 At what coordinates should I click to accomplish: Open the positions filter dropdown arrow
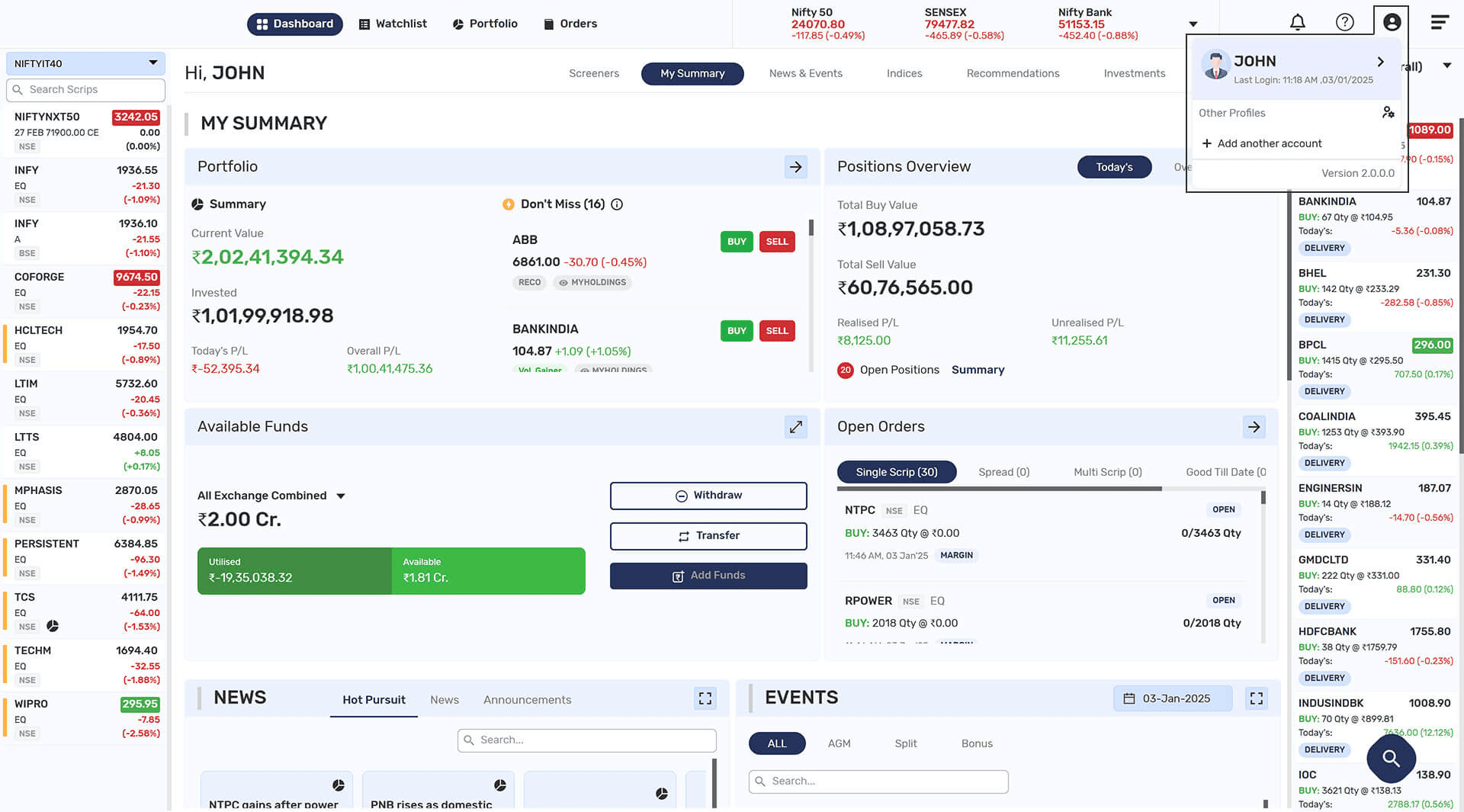1446,66
